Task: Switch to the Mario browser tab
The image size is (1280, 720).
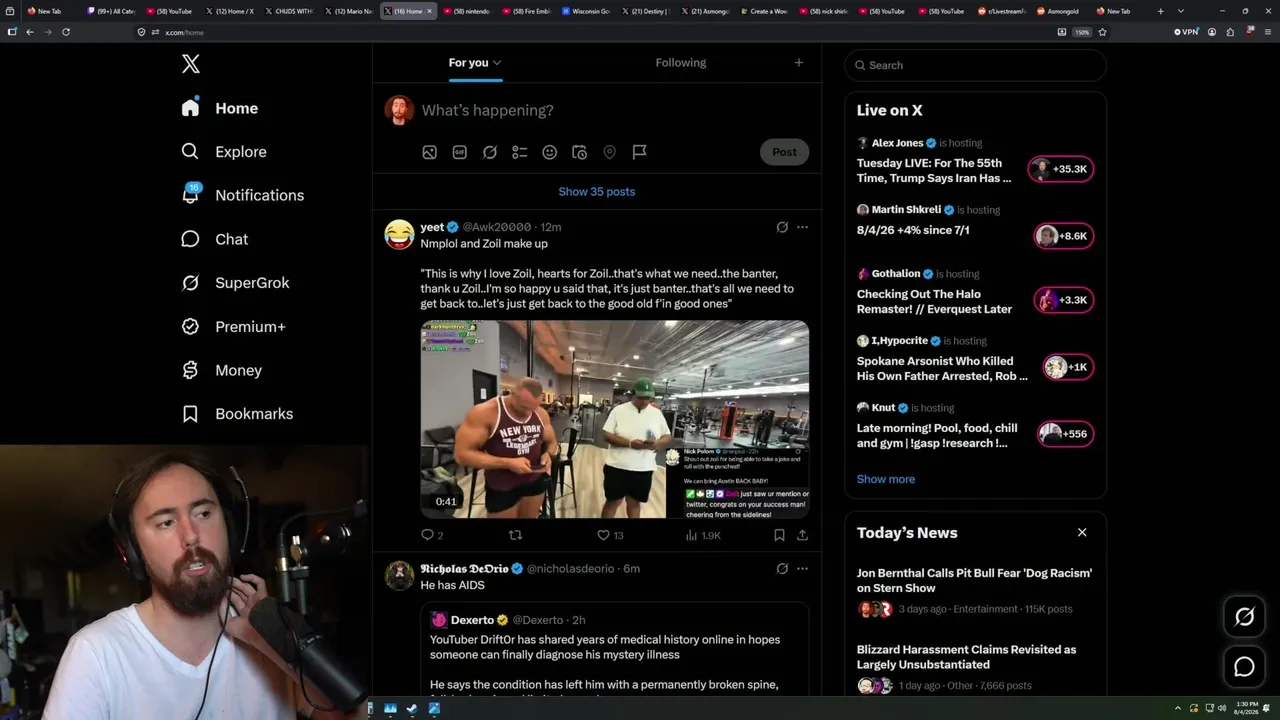Action: (x=350, y=11)
